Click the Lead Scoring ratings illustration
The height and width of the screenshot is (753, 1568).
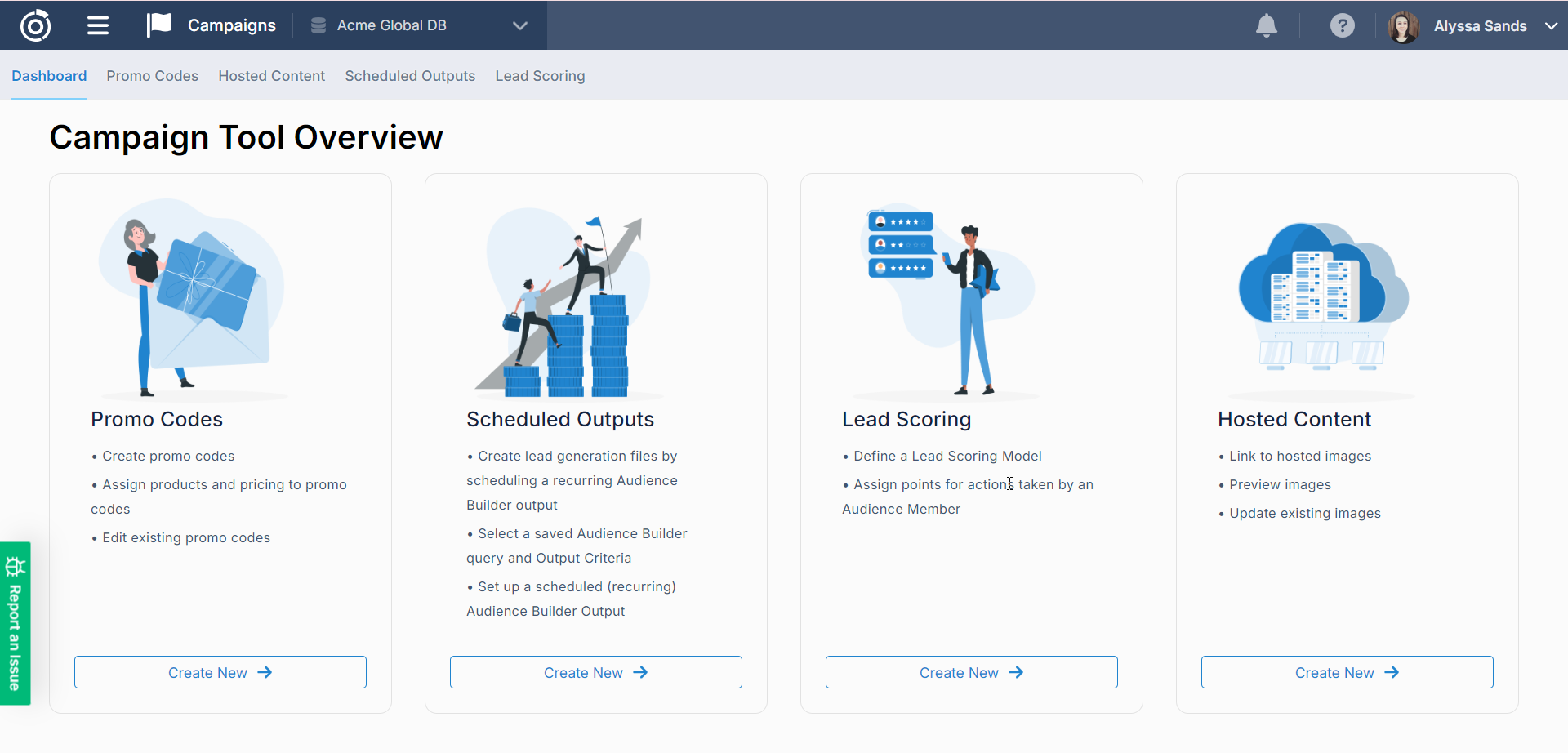pos(947,298)
